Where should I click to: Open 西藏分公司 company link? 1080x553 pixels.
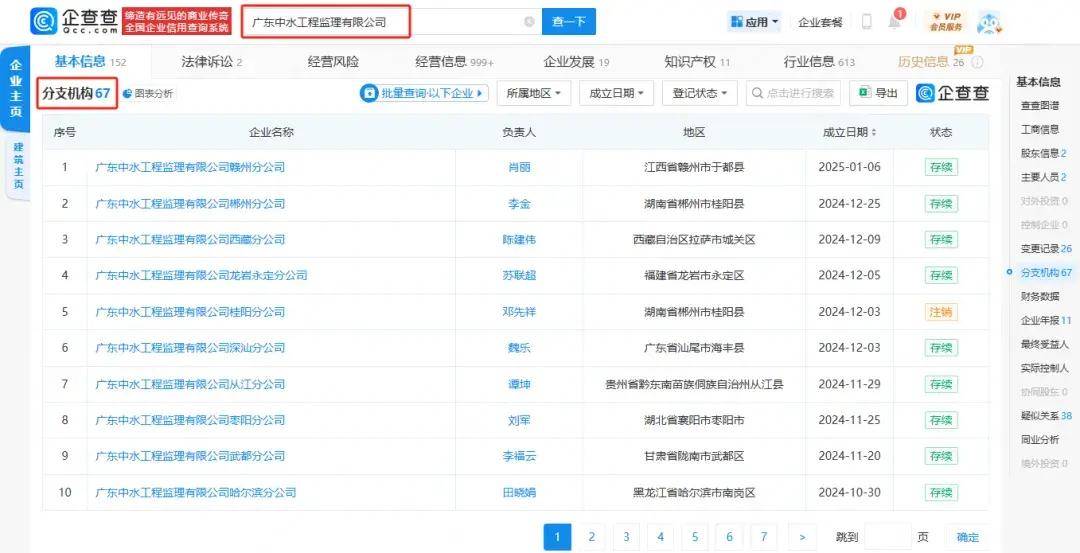point(190,240)
